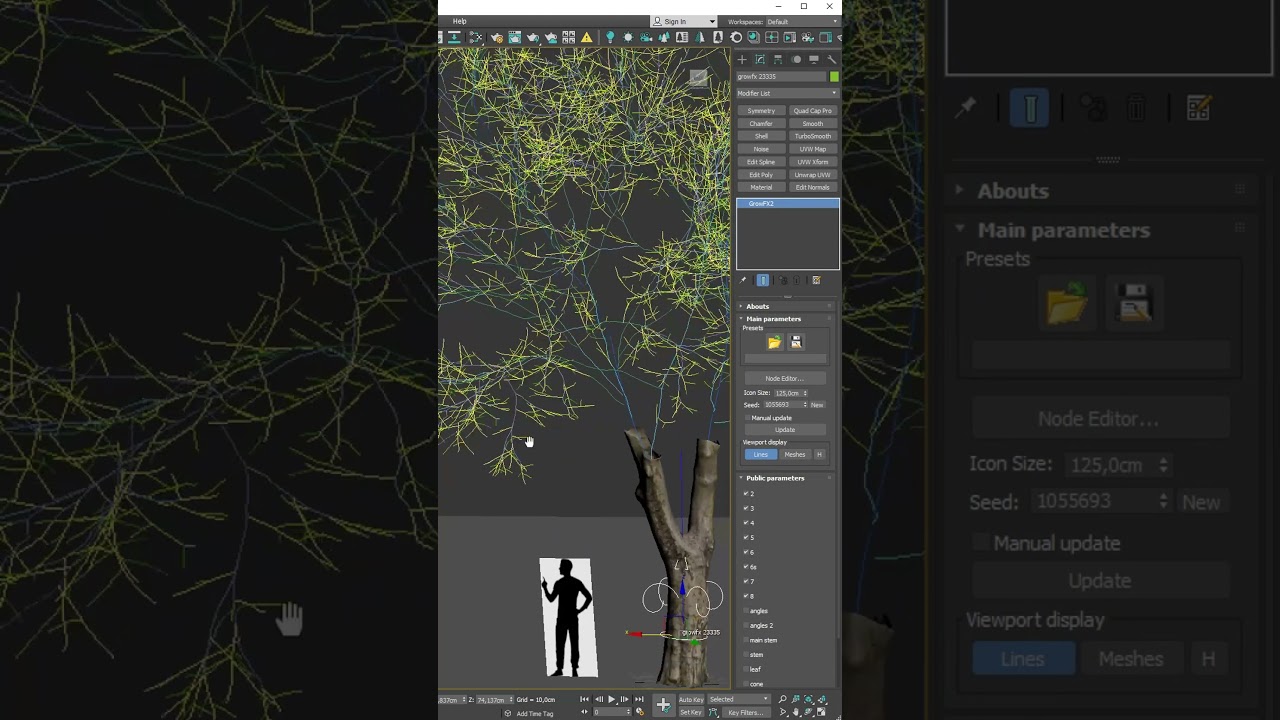Uncheck public parameter 8 checkbox

[745, 596]
